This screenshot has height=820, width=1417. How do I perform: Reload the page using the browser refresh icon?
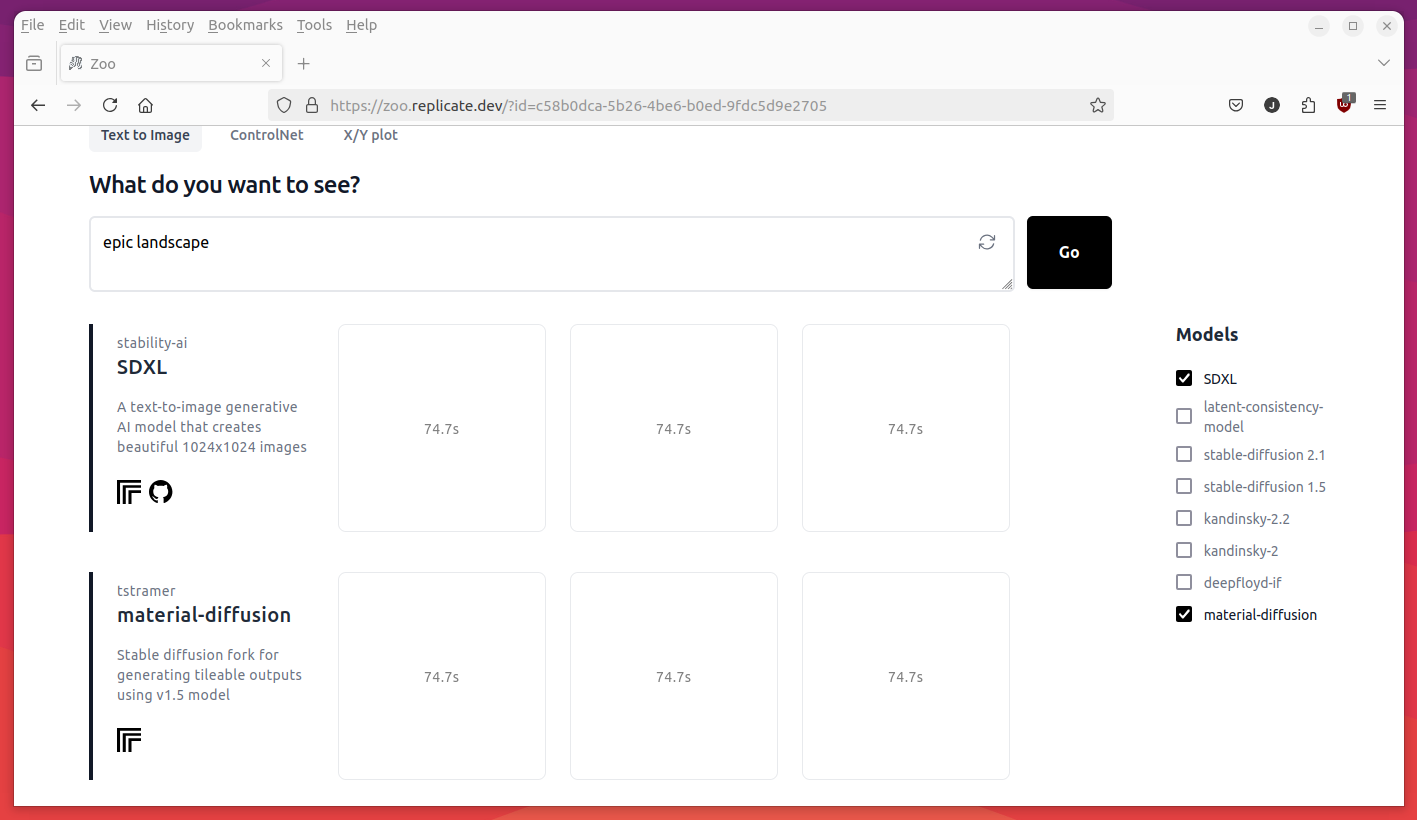(x=110, y=105)
